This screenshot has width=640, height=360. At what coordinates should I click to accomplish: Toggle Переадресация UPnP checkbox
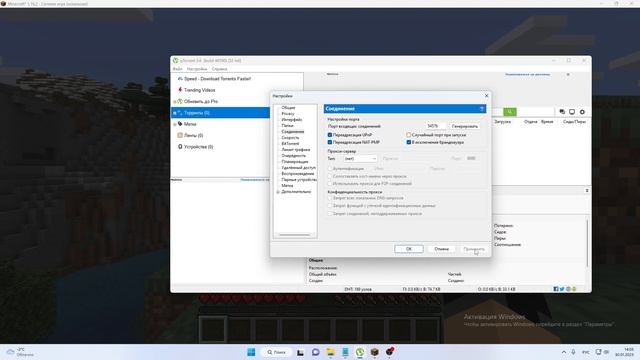pyautogui.click(x=330, y=135)
